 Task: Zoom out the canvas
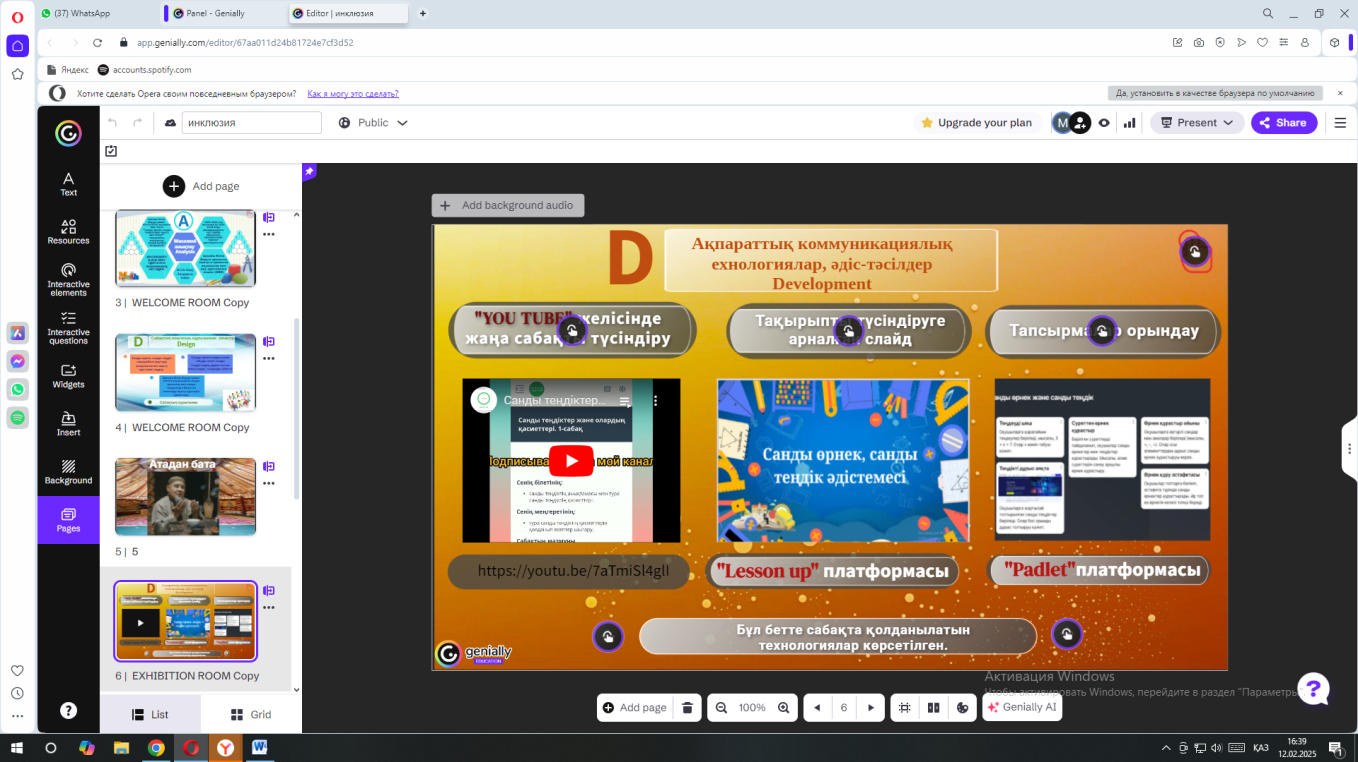pyautogui.click(x=721, y=708)
